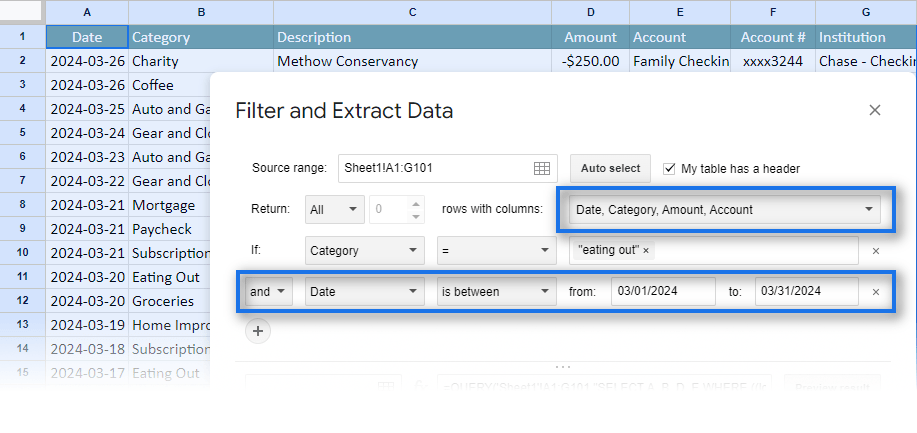Screen dimensions: 917x433
Task: Click the Institution header cell
Action: point(866,37)
